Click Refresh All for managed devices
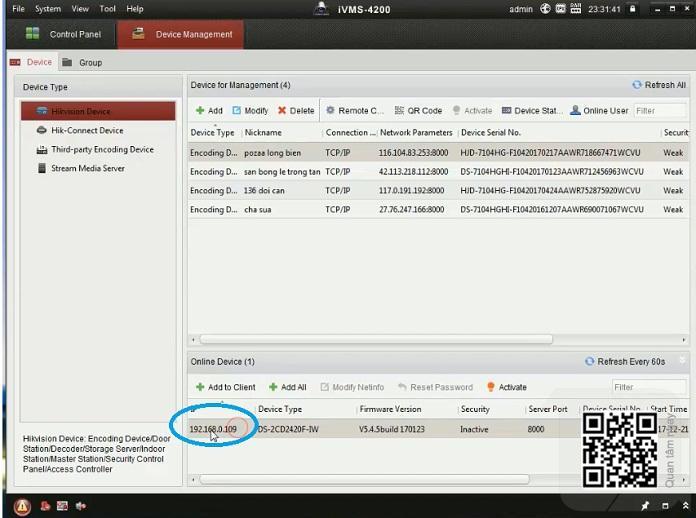The height and width of the screenshot is (518, 696). click(659, 85)
